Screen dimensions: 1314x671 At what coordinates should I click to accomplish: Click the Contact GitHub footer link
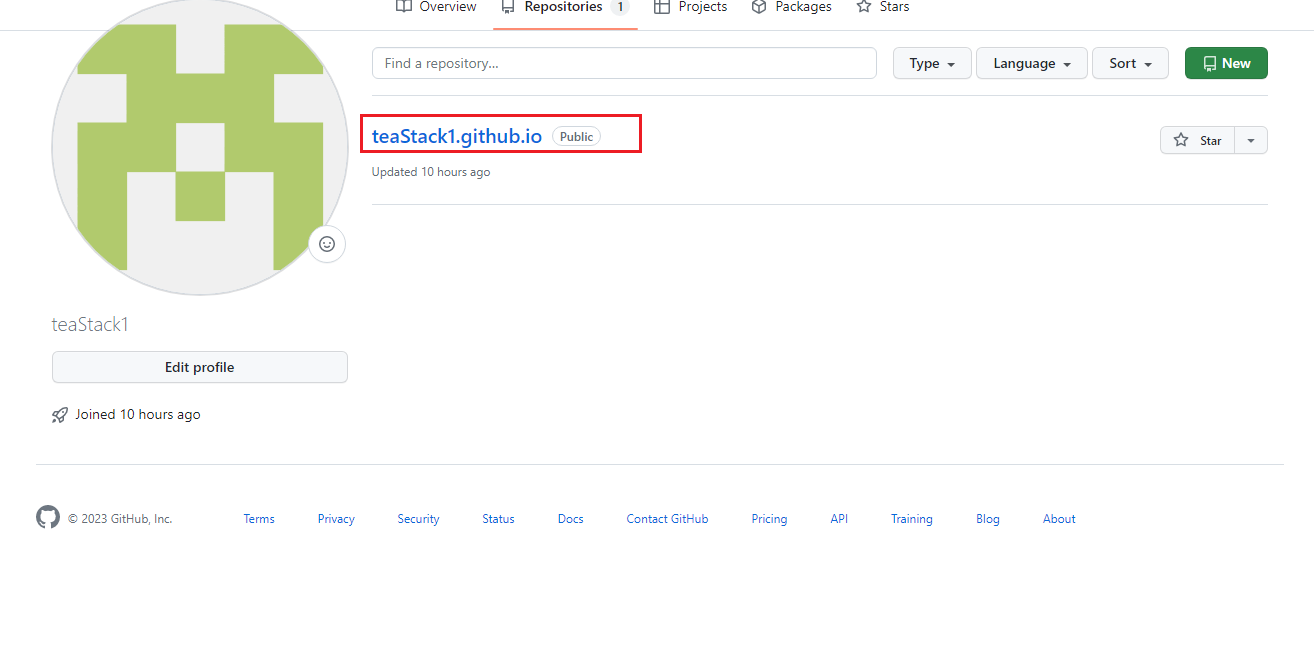pyautogui.click(x=667, y=519)
